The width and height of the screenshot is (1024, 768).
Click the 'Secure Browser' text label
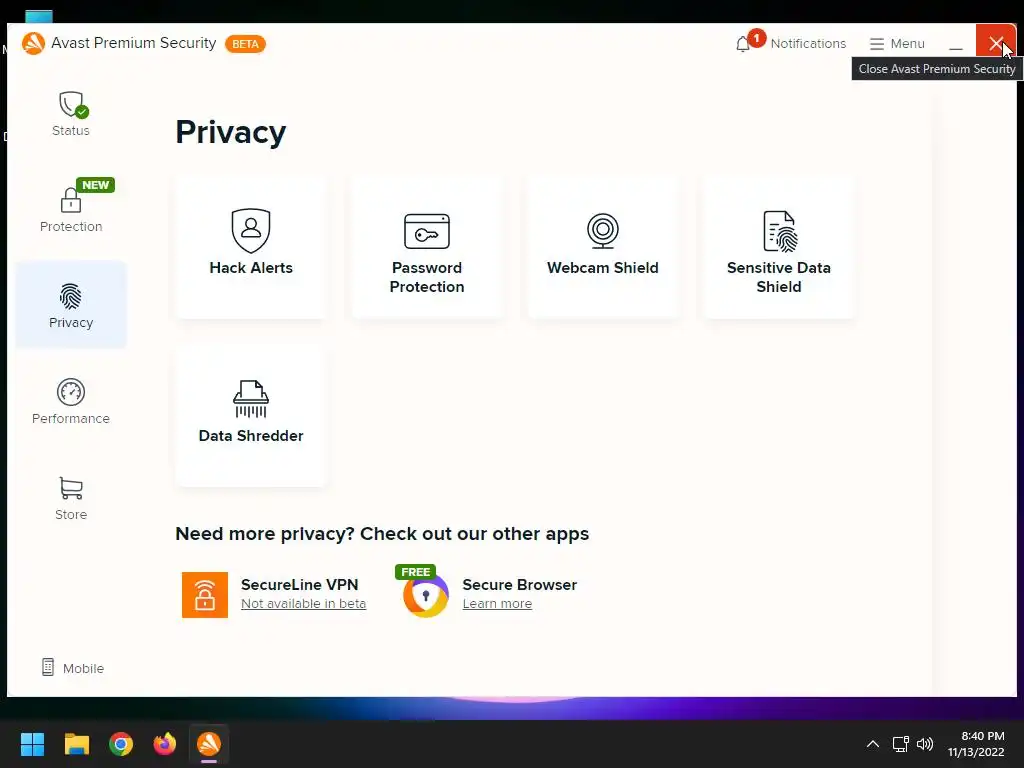pyautogui.click(x=520, y=584)
